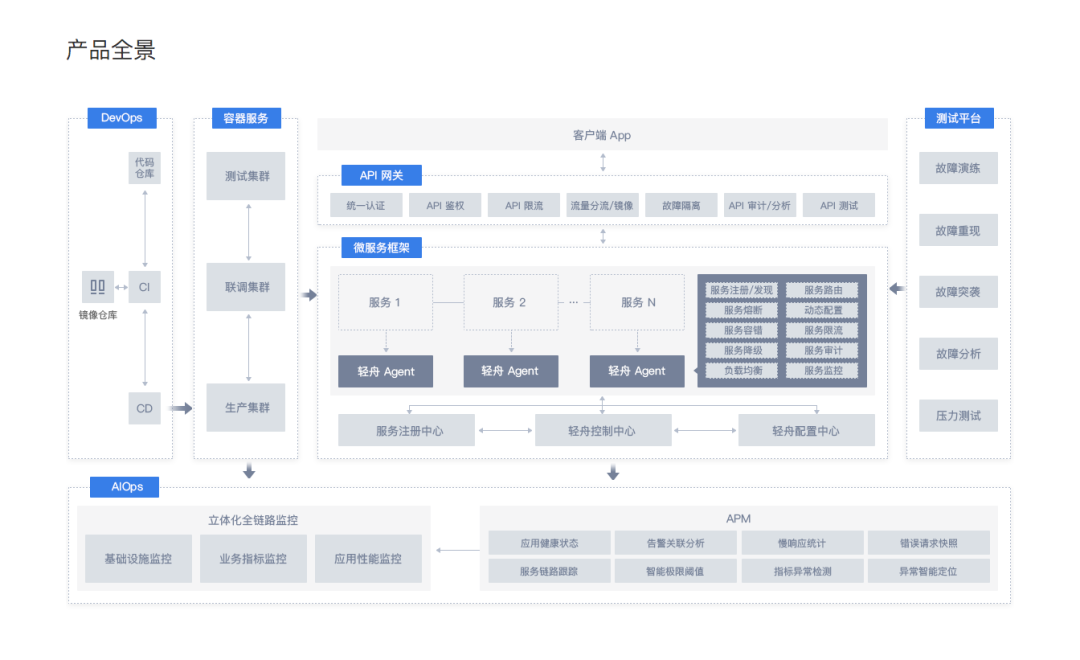Open the 服务注册中心 block

pos(406,431)
